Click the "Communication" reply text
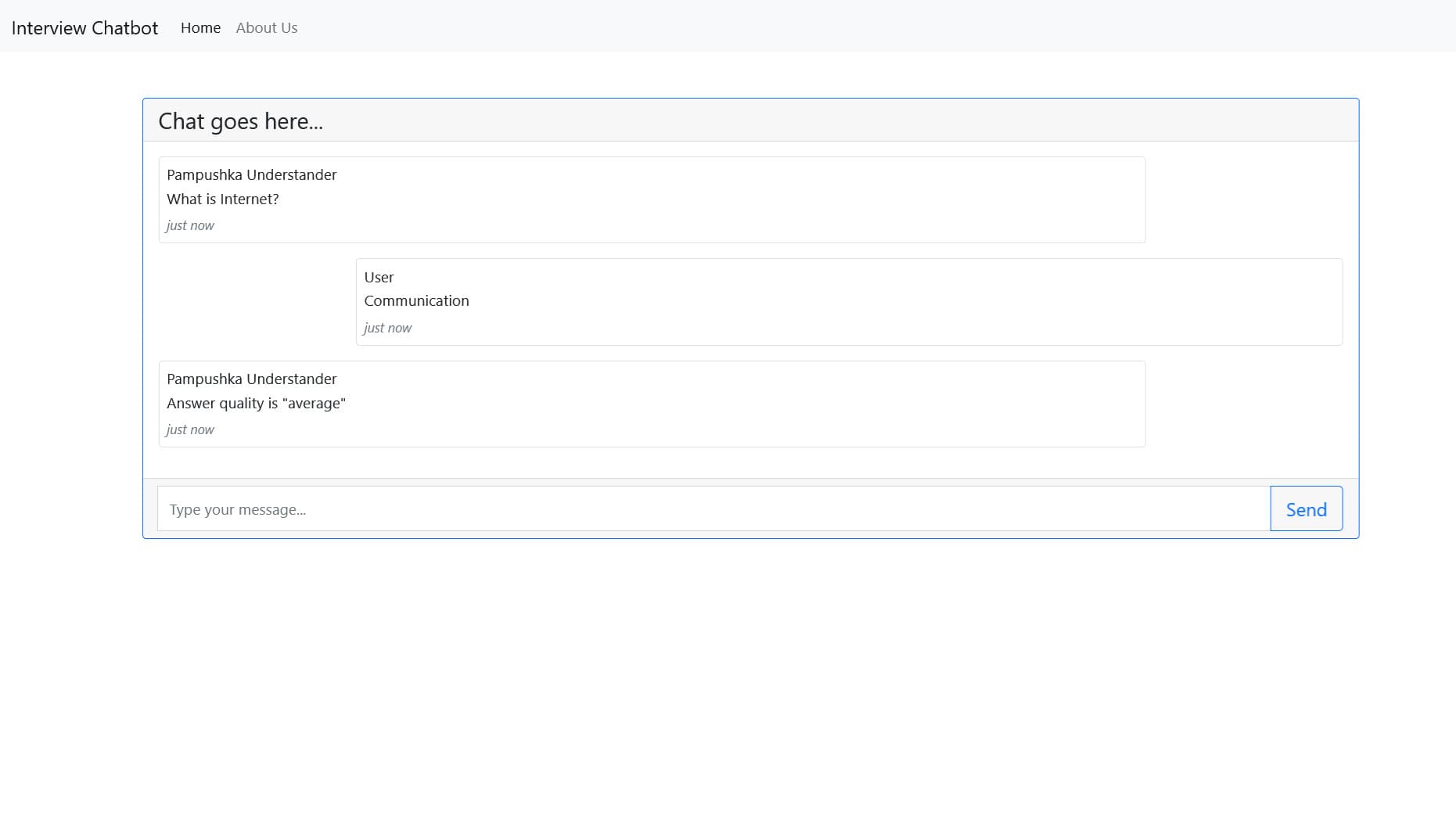 click(x=416, y=301)
